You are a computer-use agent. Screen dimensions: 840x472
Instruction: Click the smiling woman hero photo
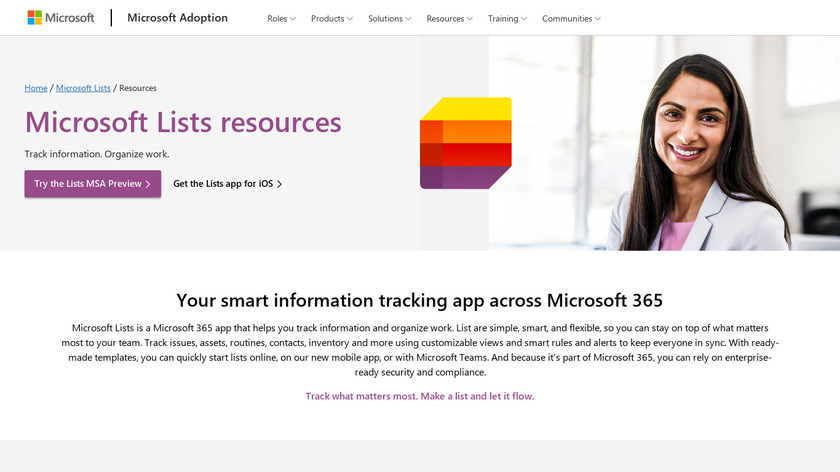[664, 143]
